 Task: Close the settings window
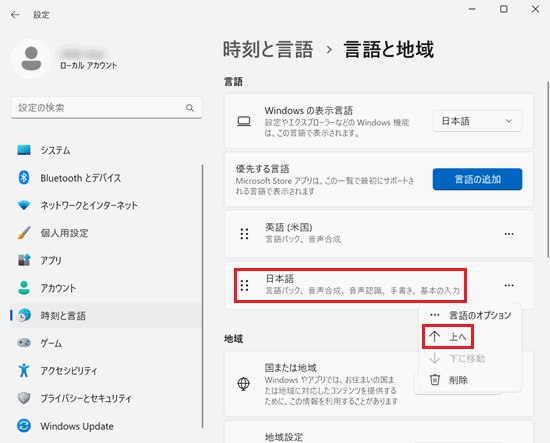coord(535,9)
